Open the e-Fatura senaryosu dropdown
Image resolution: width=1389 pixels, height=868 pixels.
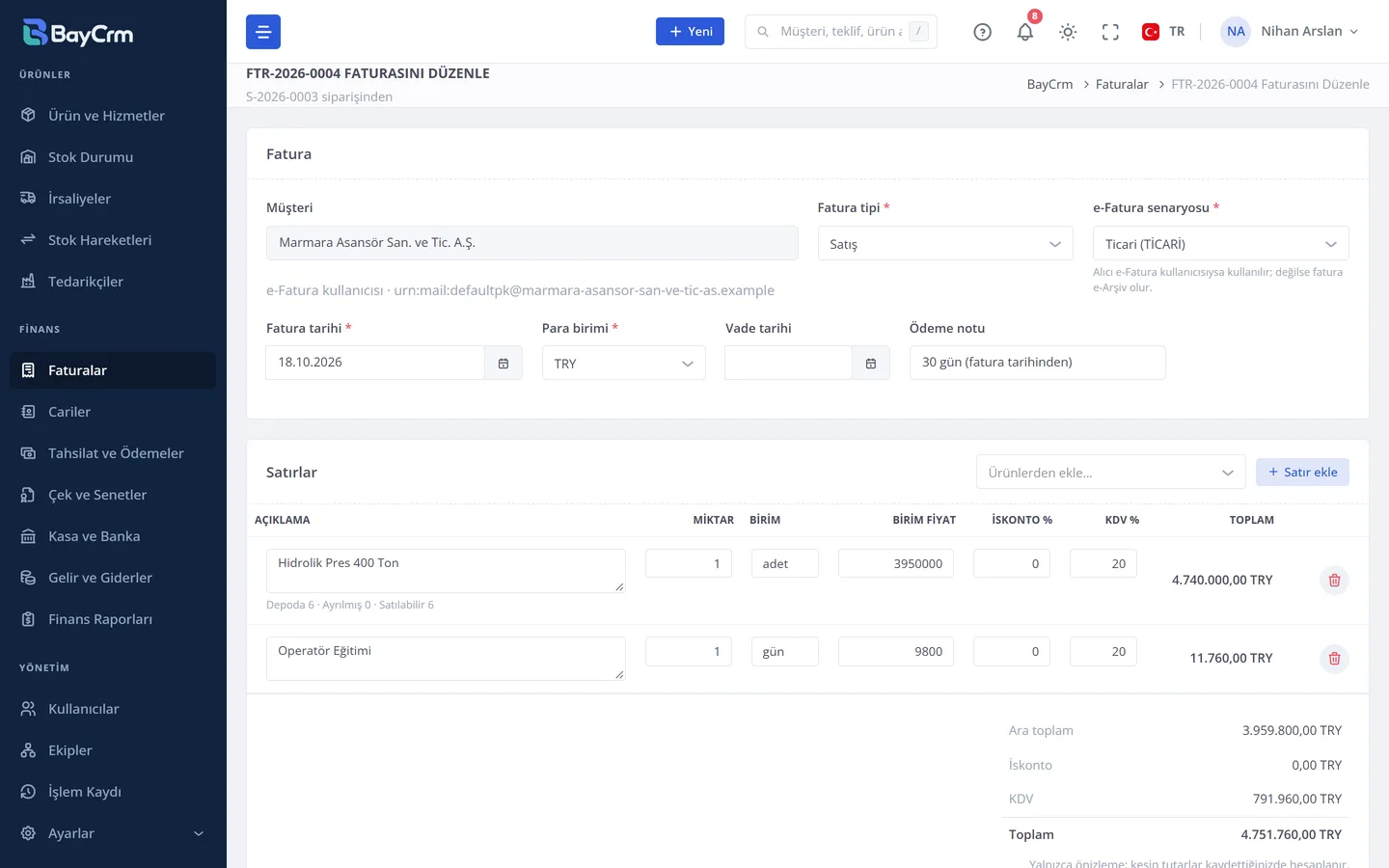click(1220, 243)
